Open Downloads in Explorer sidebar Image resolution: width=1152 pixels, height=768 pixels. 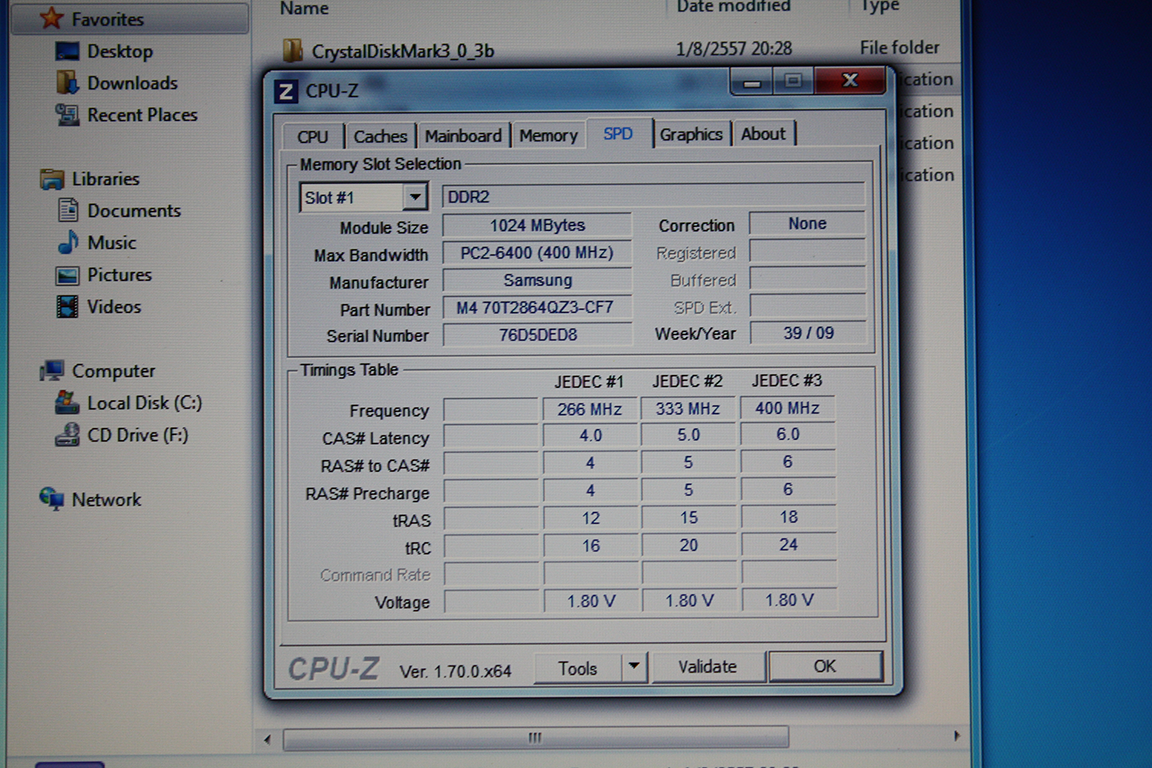[x=132, y=83]
